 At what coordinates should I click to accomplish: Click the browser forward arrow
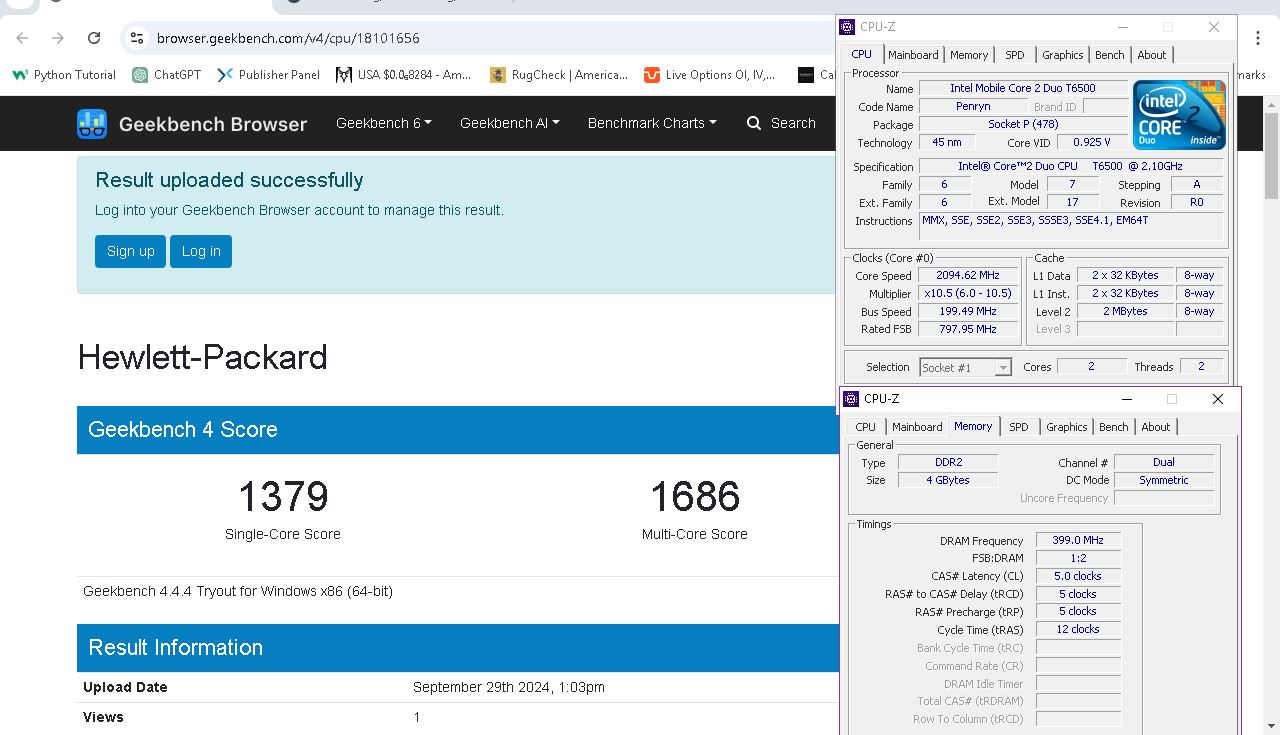(x=58, y=38)
